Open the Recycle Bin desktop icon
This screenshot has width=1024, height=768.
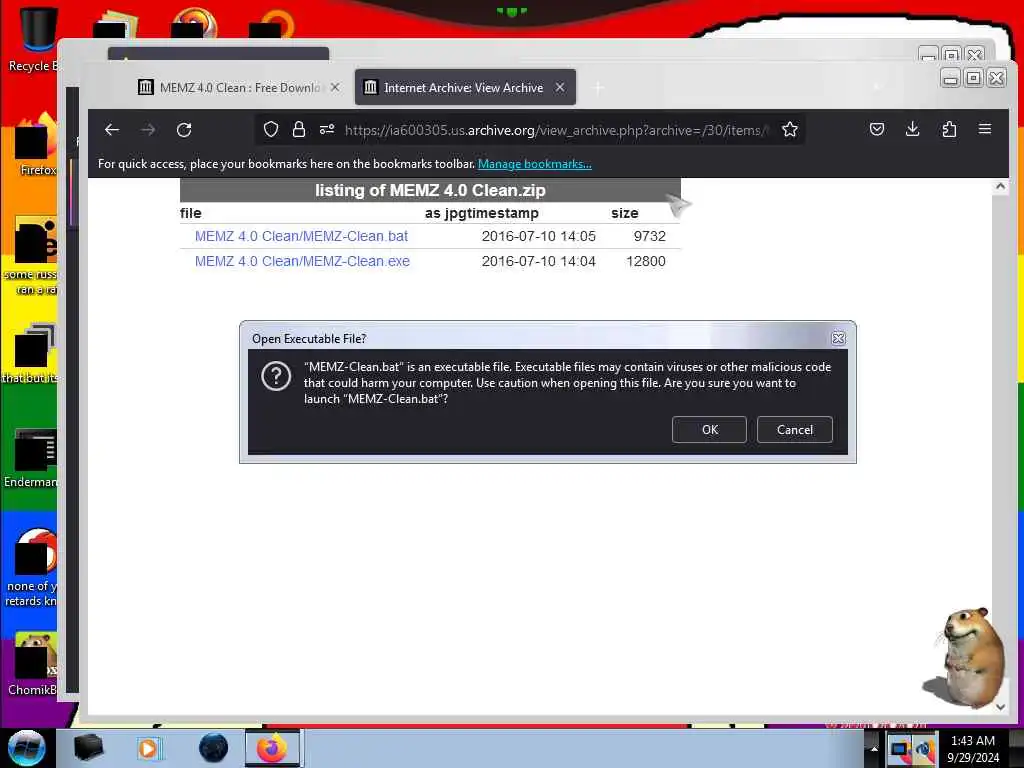[x=32, y=39]
